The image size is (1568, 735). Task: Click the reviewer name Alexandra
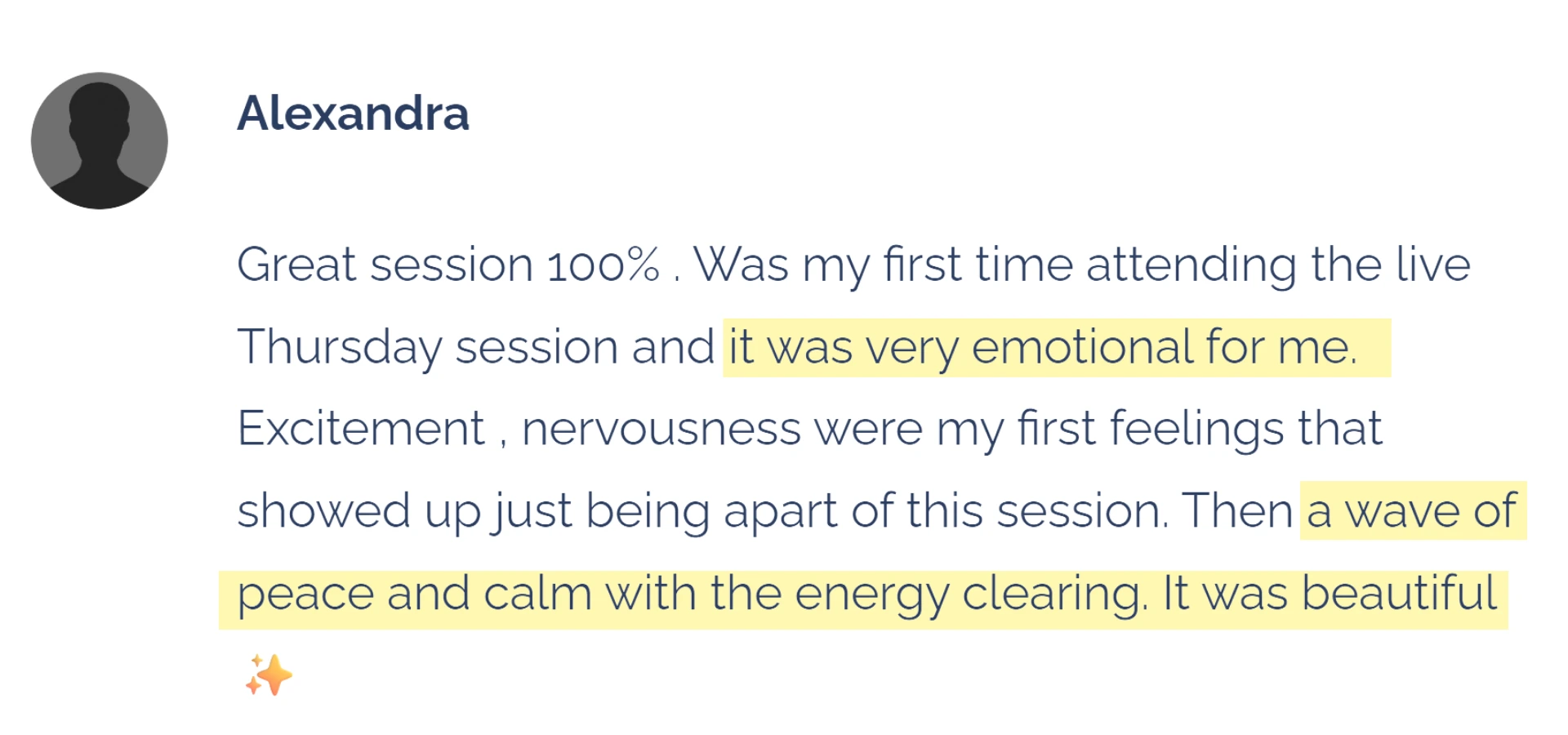click(353, 114)
